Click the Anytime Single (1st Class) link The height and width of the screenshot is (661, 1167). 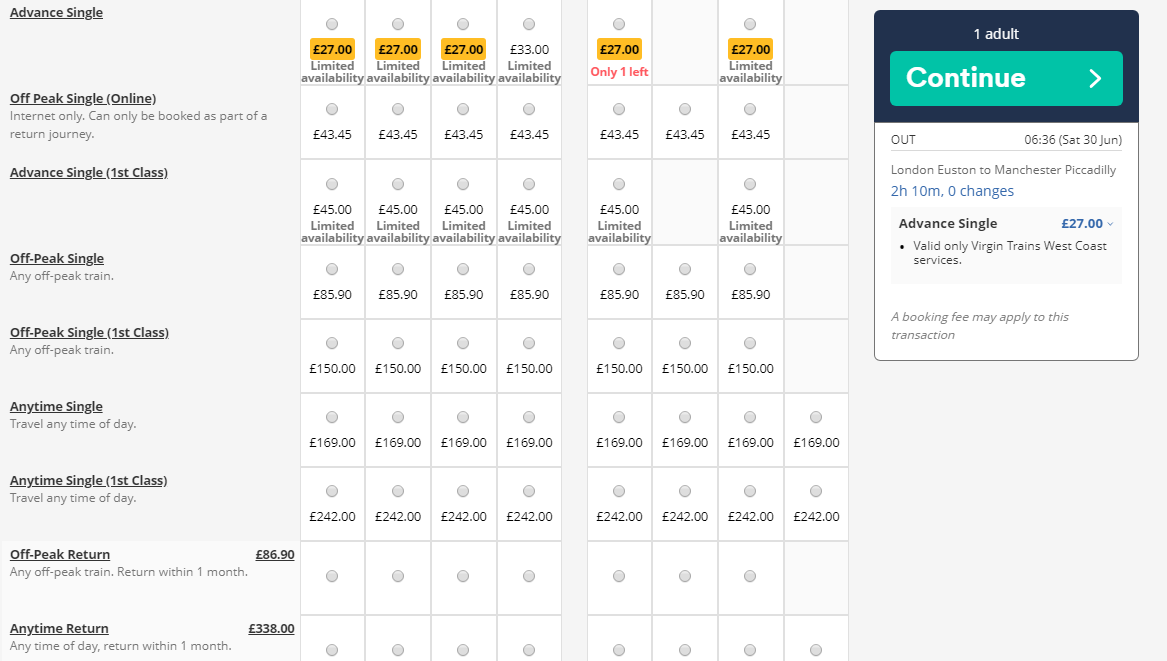point(88,480)
